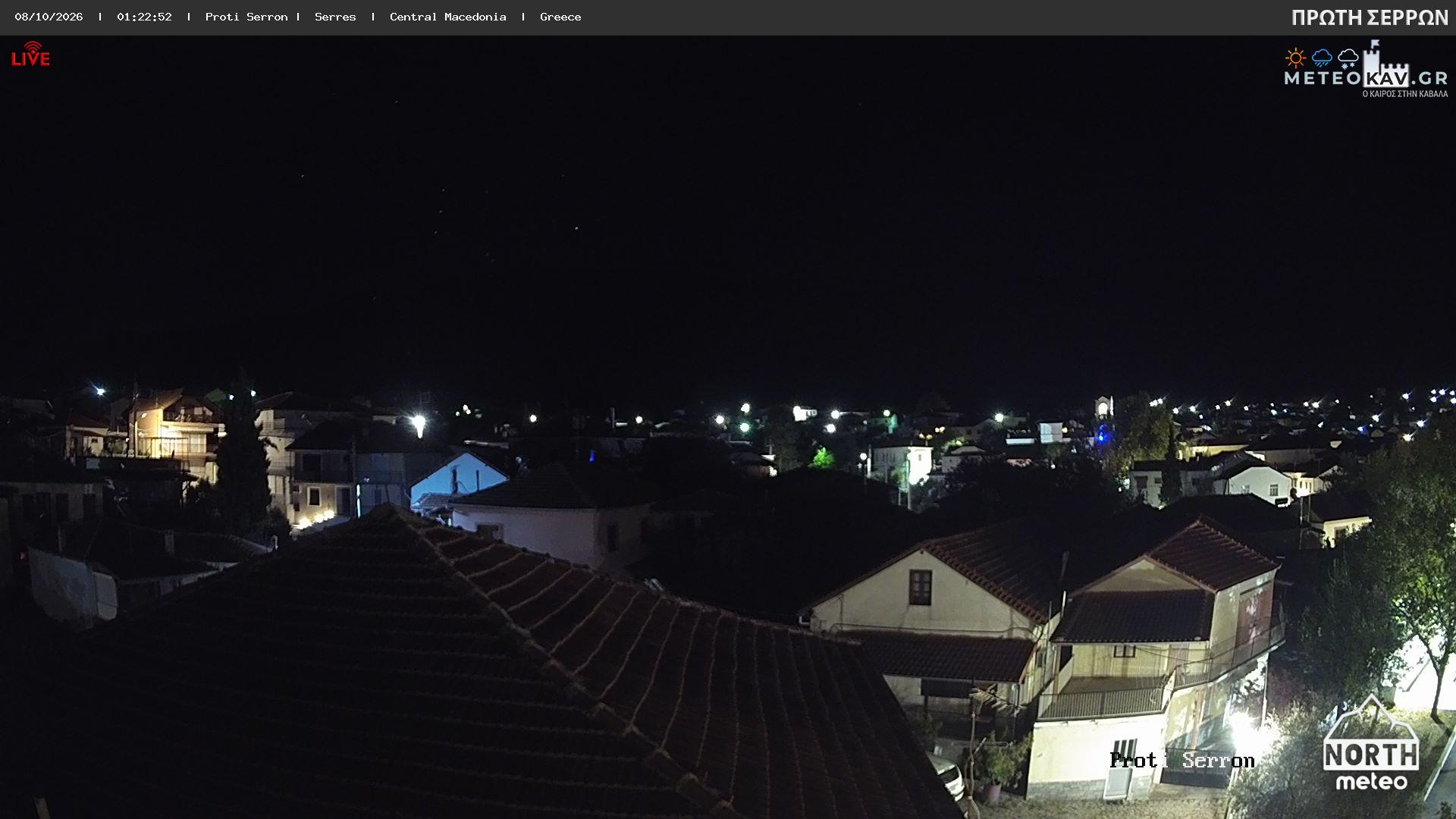Click the Ο ΚΑΙΡΟΣ ΣΤΗΝ ΚΑΒΑΛΑ tagline
The image size is (1456, 819).
tap(1405, 94)
